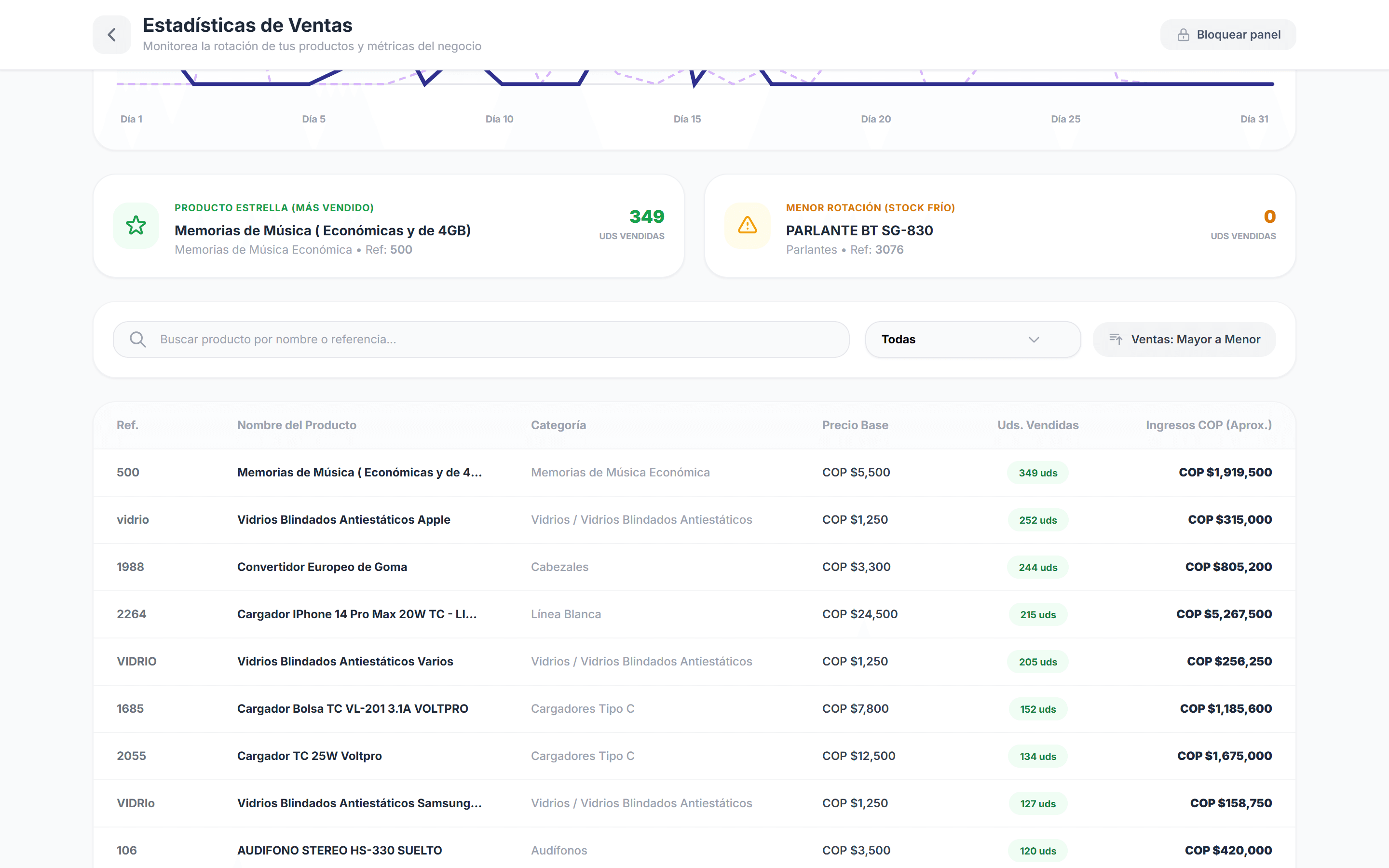Click the warning triangle icon on Stock Frío card
Screen dimensions: 1389x868
click(x=747, y=225)
